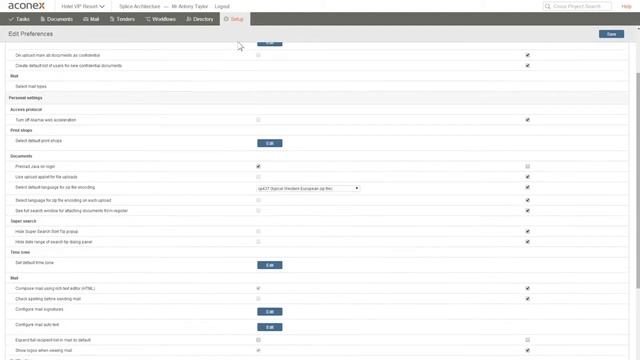Toggle the Preload Java on login setting checkbox
640x360 pixels.
[258, 167]
